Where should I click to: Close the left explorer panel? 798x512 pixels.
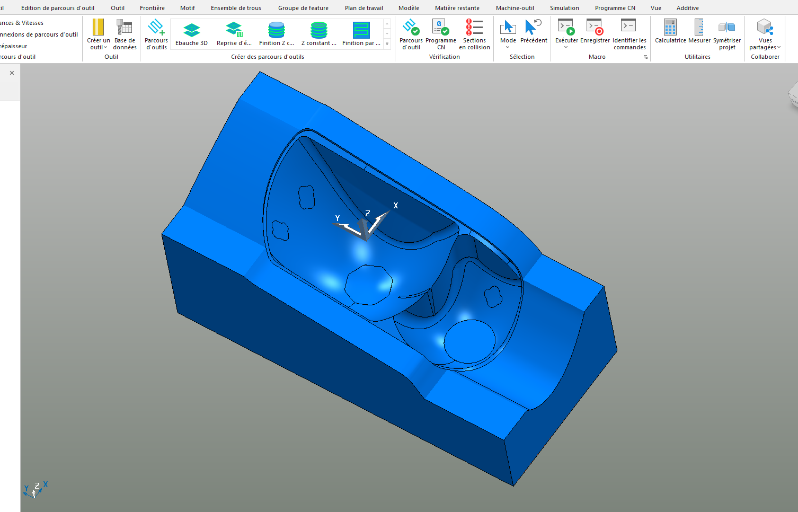click(12, 73)
